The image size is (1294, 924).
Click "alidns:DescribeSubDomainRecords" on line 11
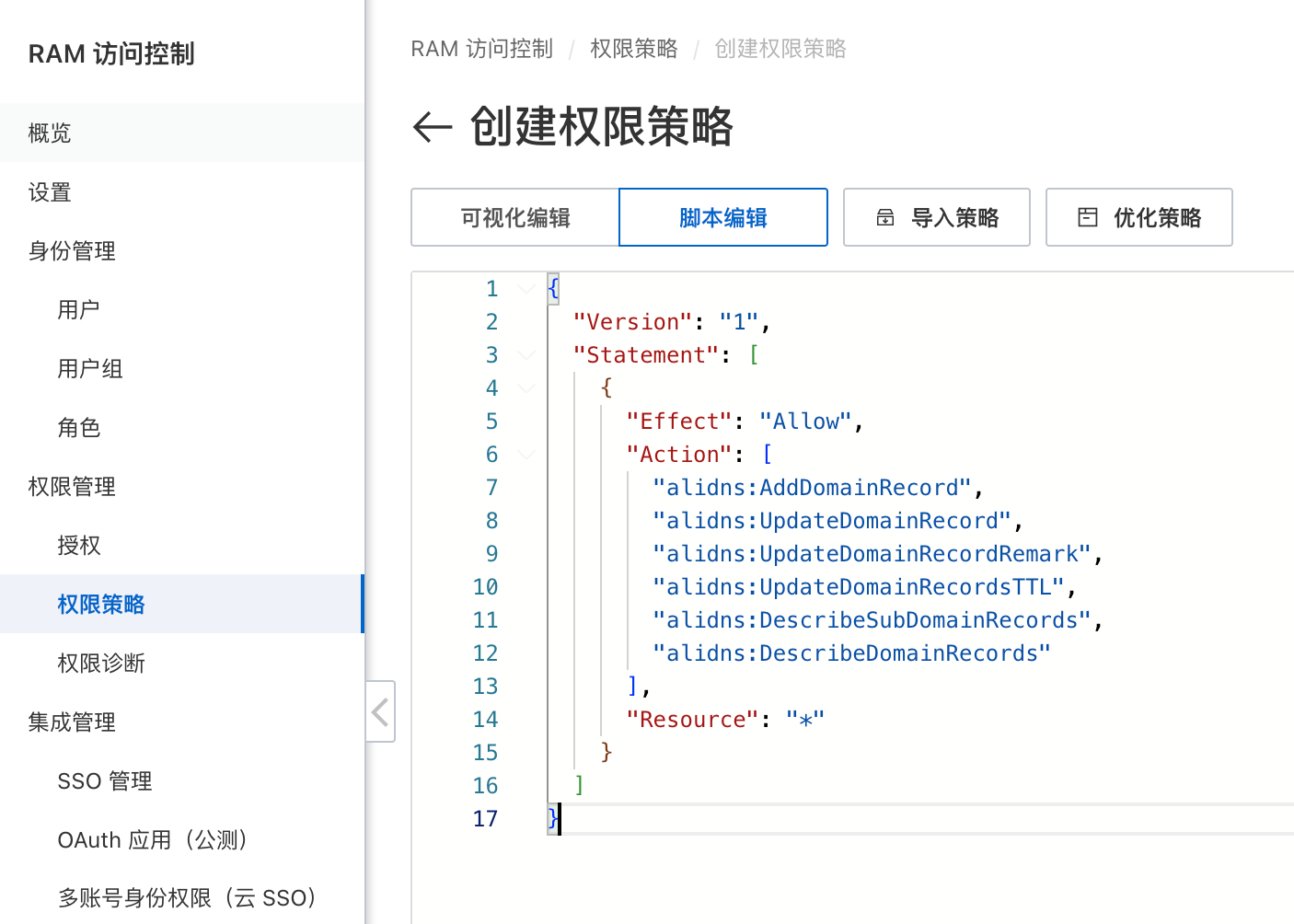click(x=872, y=620)
